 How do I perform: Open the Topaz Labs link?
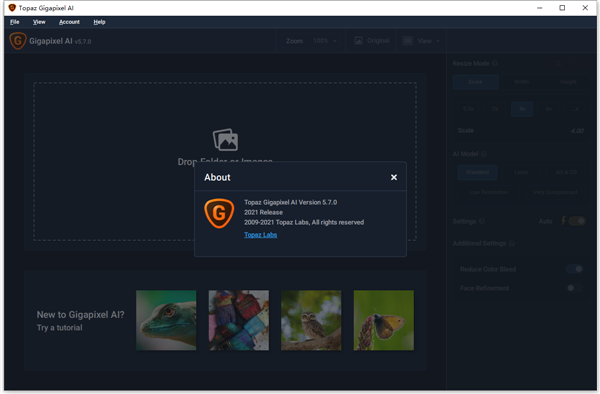pos(261,234)
